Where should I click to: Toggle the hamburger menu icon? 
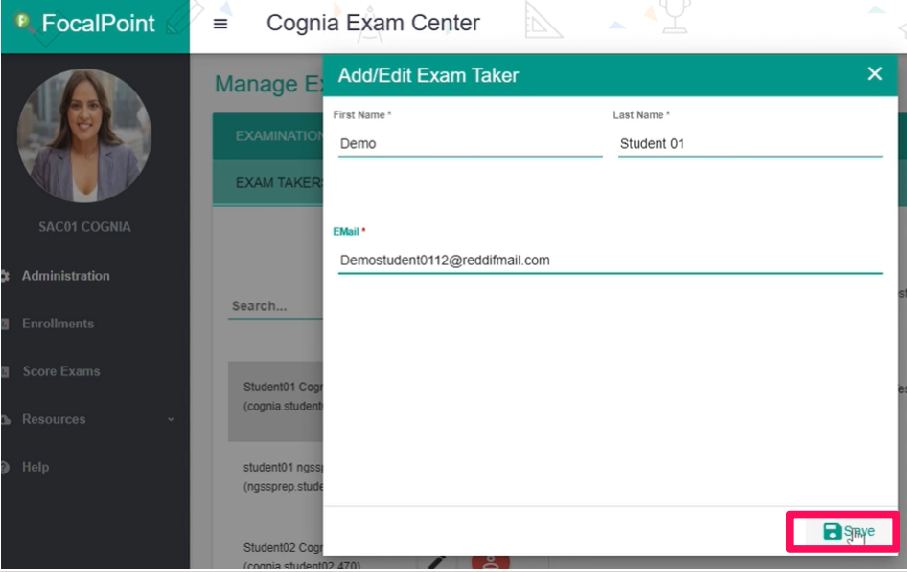pyautogui.click(x=220, y=24)
